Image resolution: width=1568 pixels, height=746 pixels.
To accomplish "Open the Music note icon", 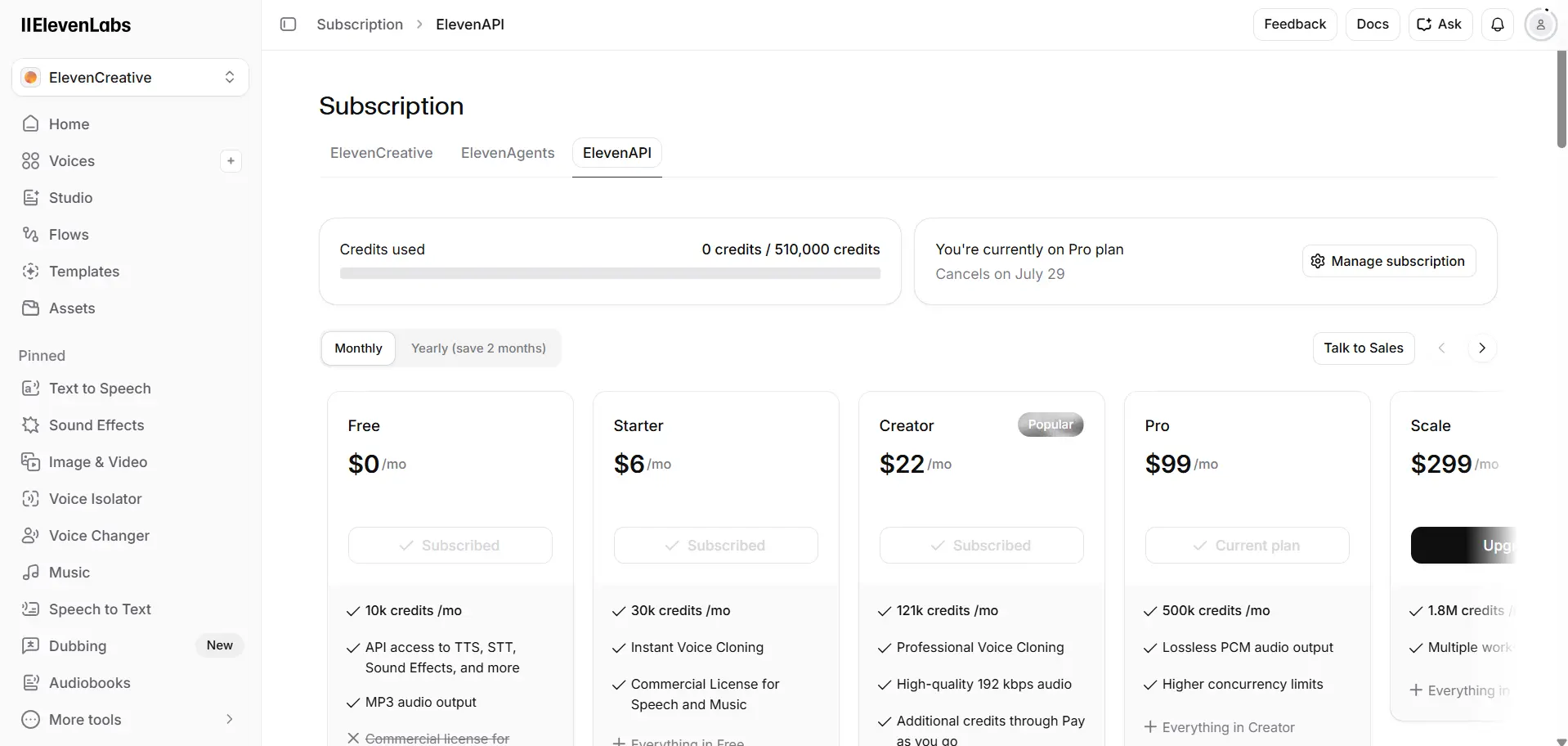I will pos(31,573).
